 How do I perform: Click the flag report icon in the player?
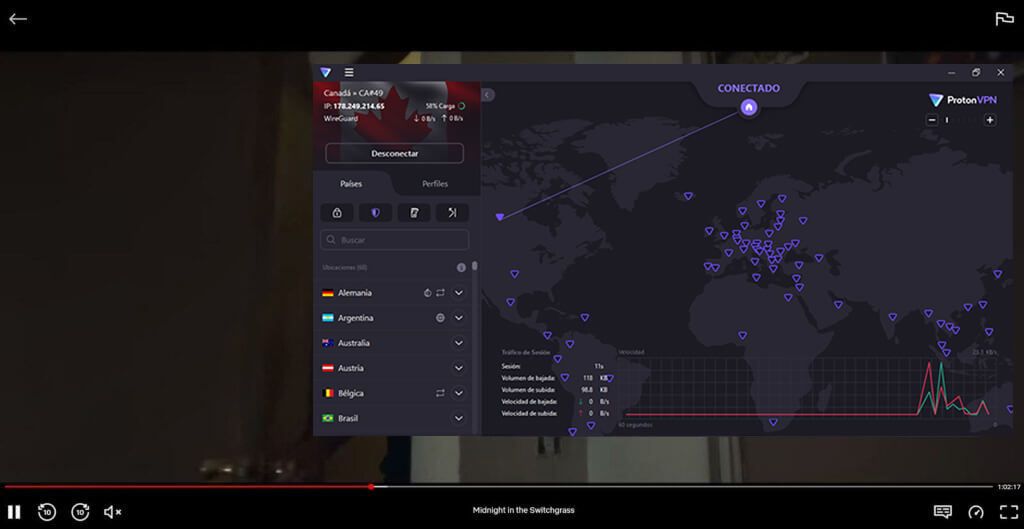tap(1004, 19)
